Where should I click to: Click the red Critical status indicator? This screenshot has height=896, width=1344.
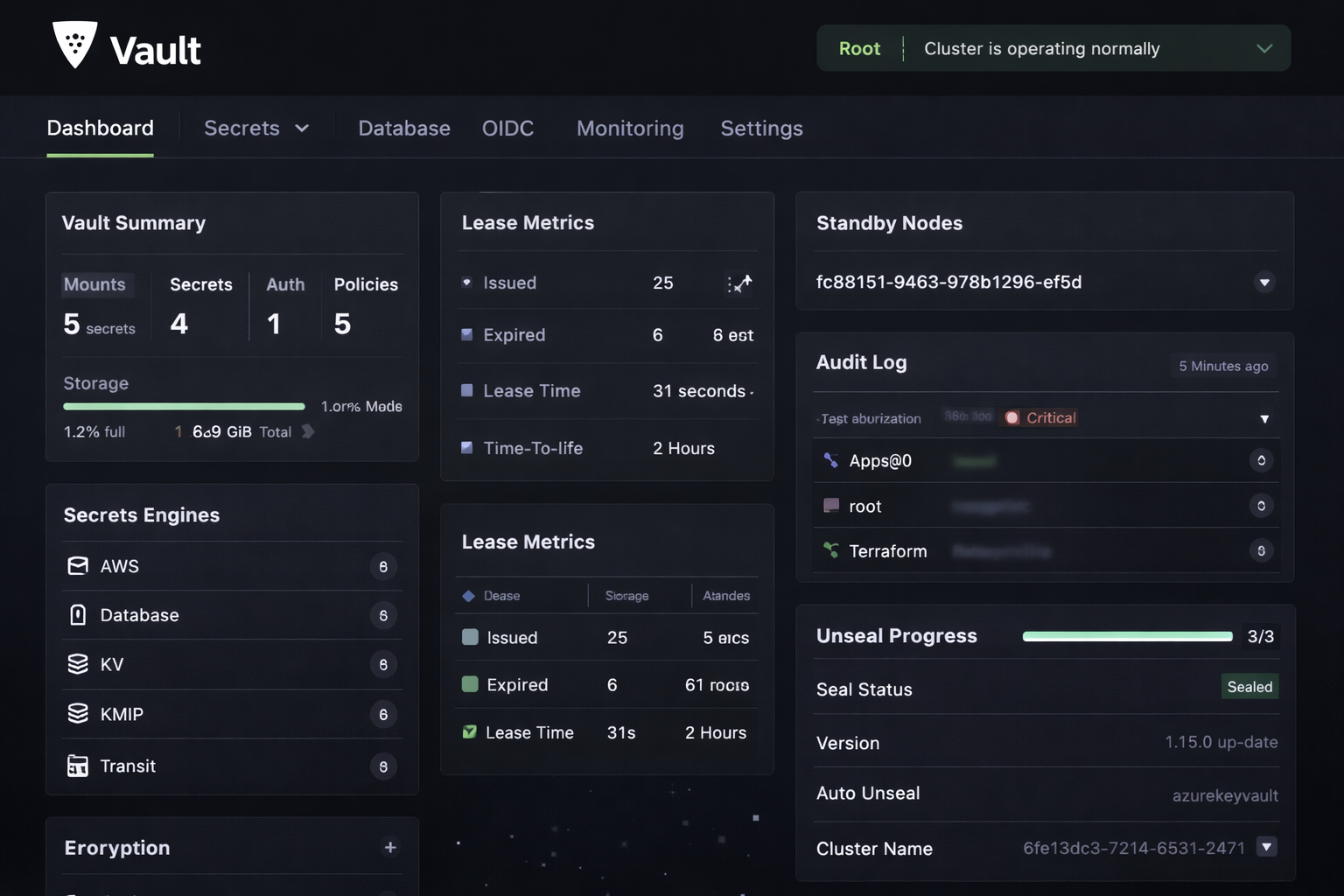click(x=1040, y=417)
